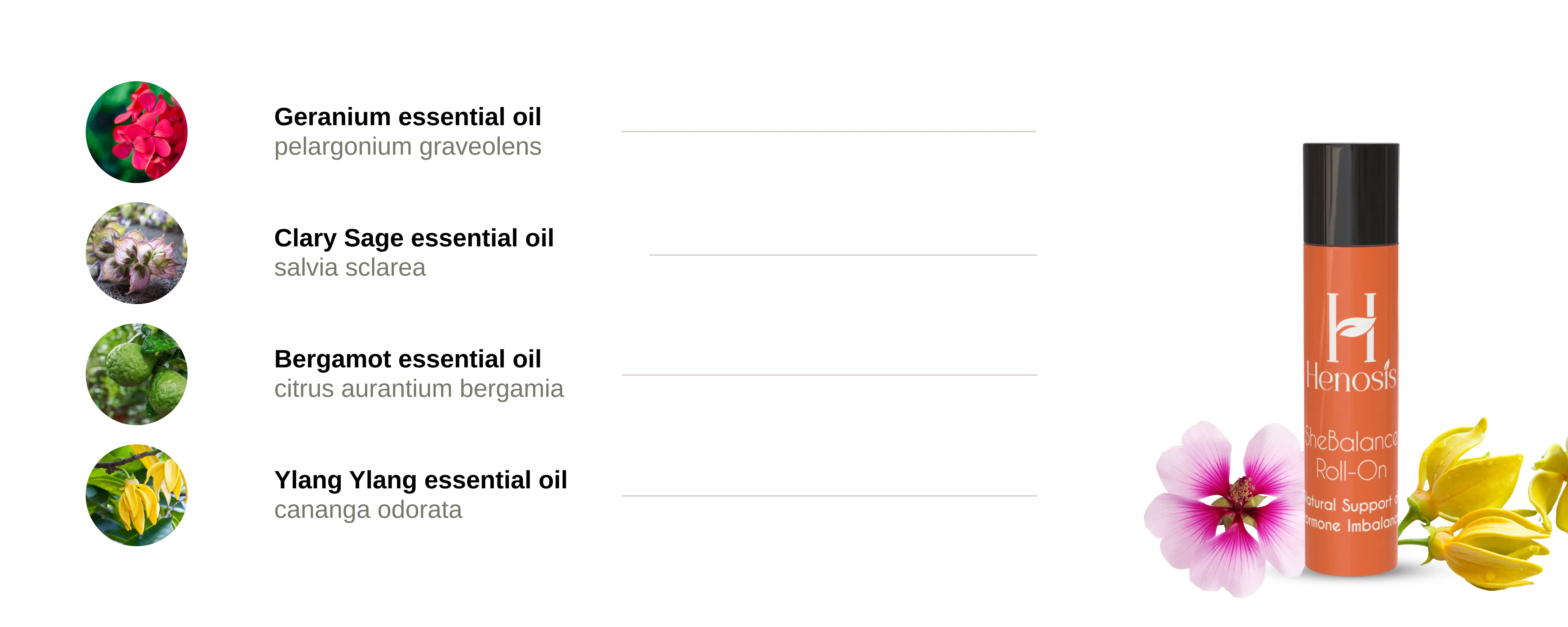The width and height of the screenshot is (1568, 627).
Task: Open the green bergamot fruit thumbnail
Action: [x=136, y=374]
